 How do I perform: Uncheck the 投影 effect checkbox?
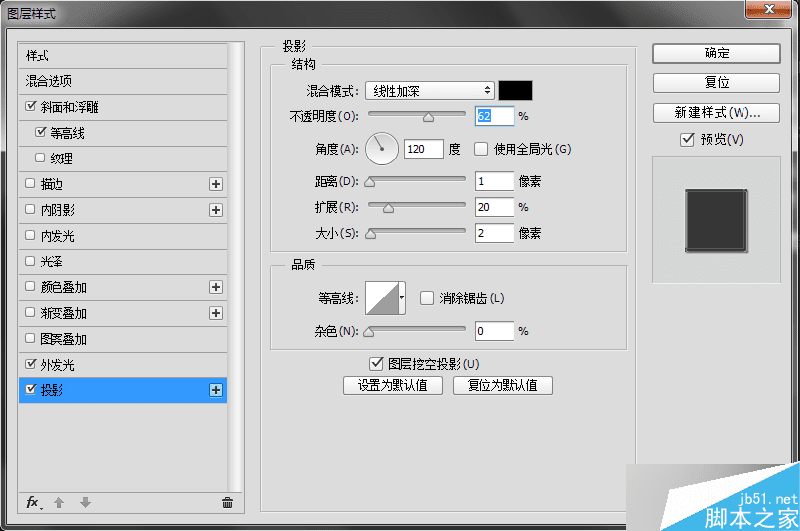point(31,389)
